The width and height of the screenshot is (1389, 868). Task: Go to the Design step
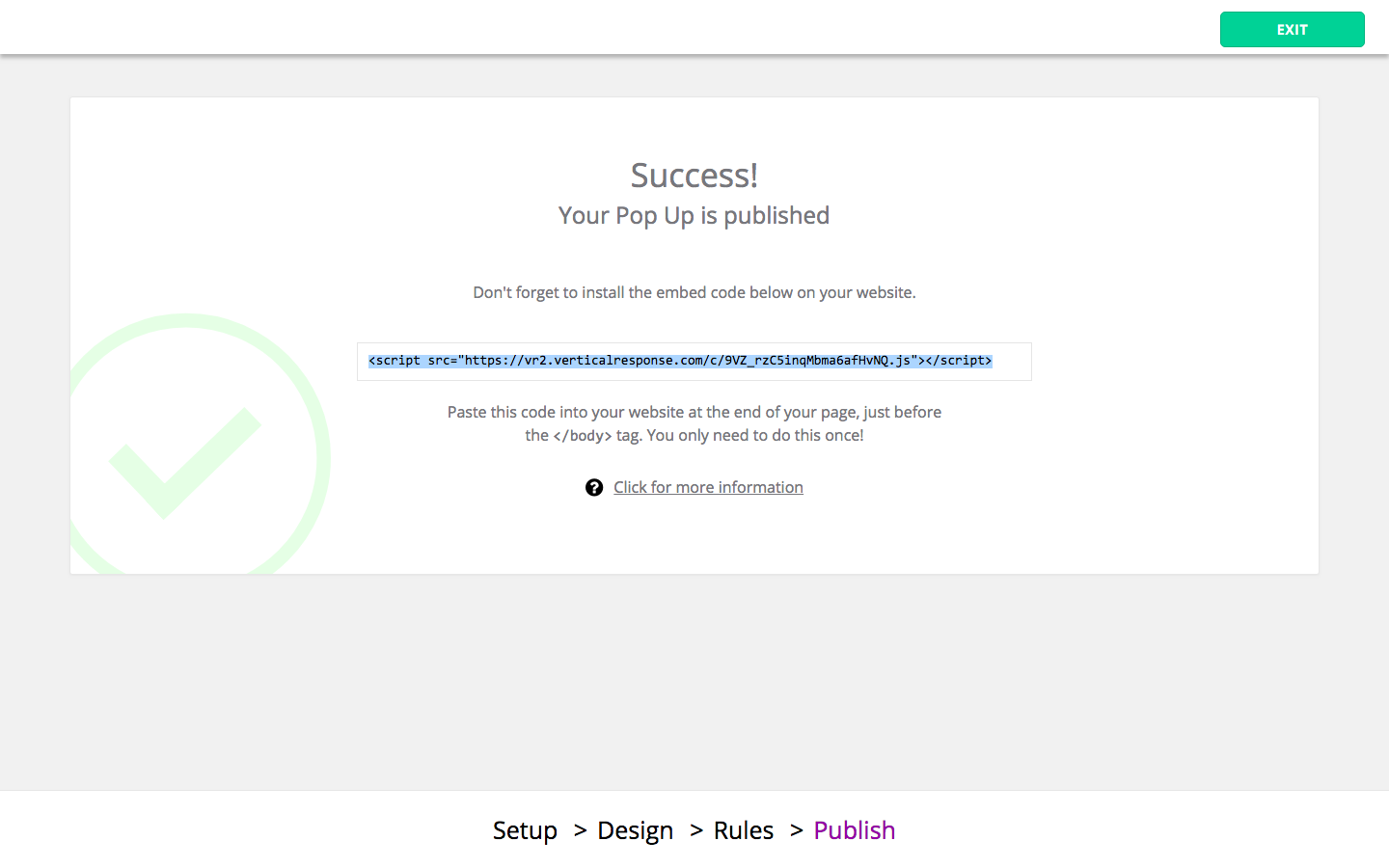(635, 830)
